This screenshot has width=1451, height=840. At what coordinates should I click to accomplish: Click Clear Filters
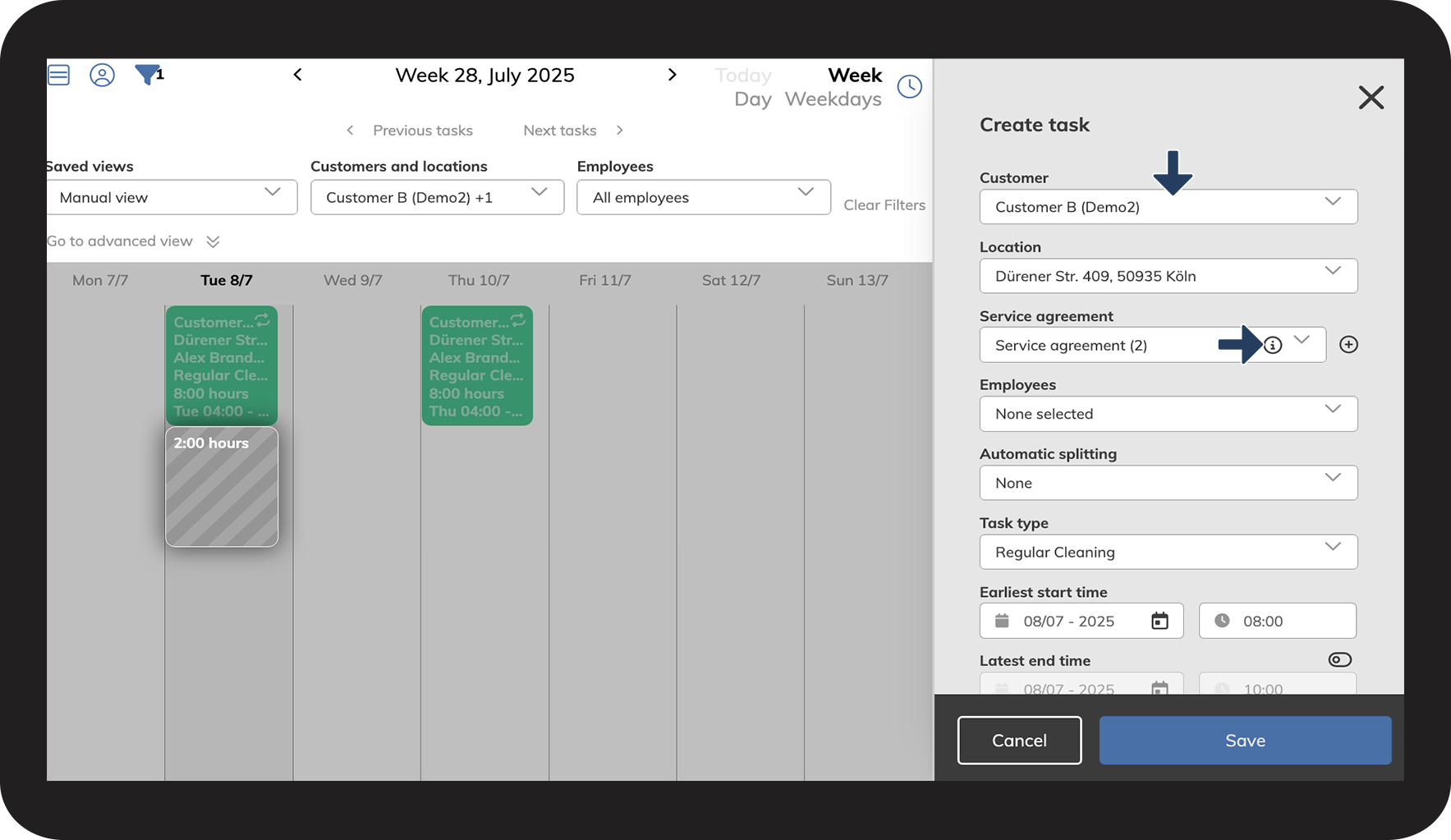pyautogui.click(x=884, y=205)
